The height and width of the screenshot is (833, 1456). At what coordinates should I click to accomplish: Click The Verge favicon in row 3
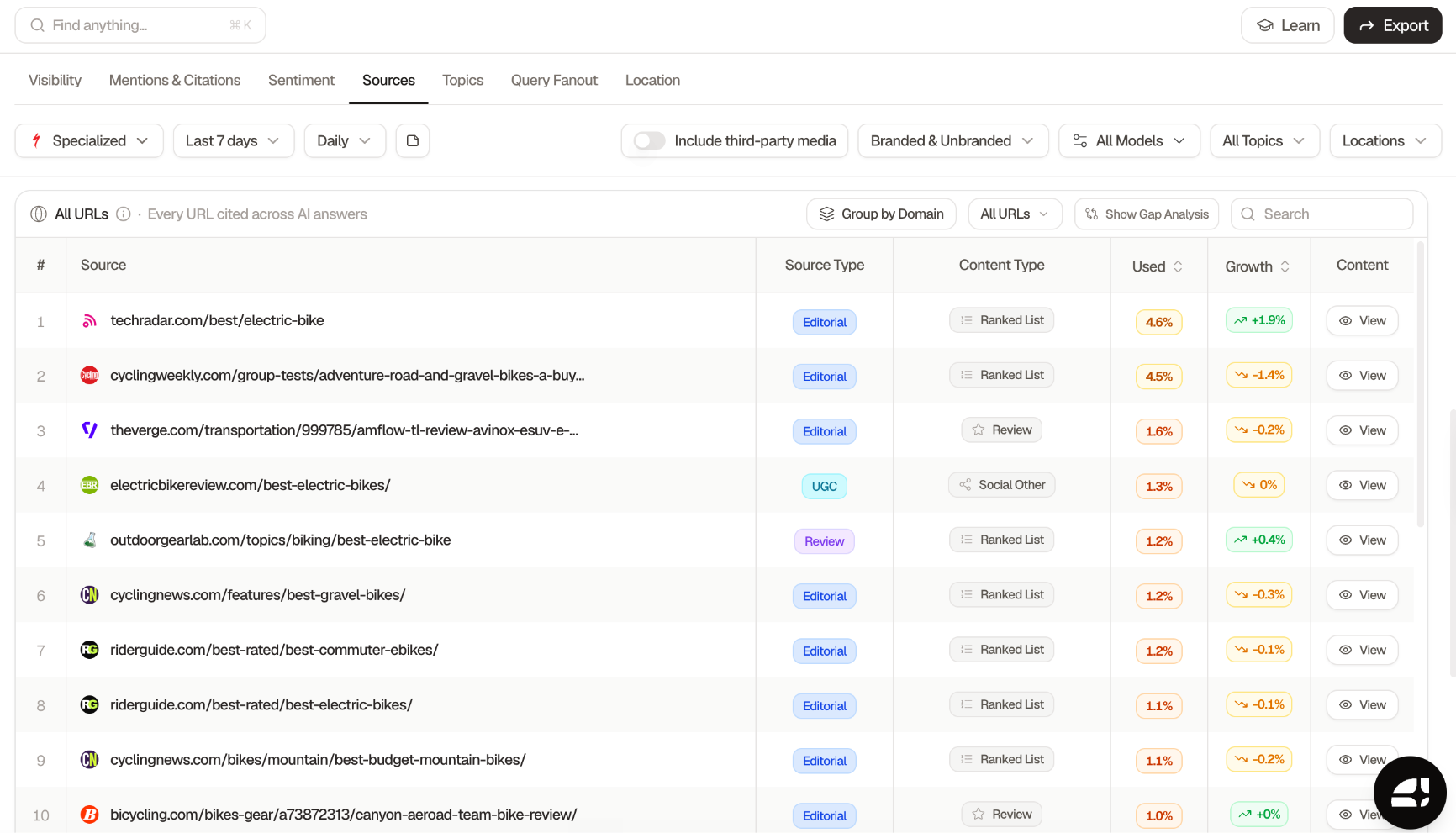89,430
